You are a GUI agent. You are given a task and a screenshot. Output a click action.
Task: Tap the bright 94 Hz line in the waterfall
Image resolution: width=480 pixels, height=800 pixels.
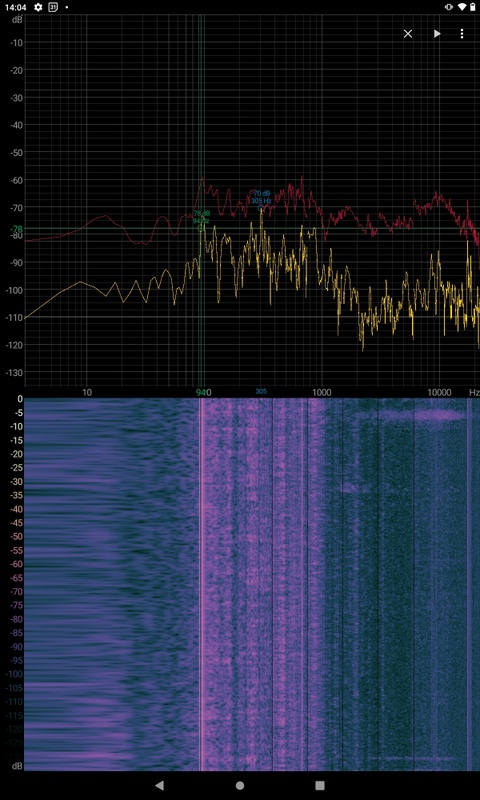point(200,584)
